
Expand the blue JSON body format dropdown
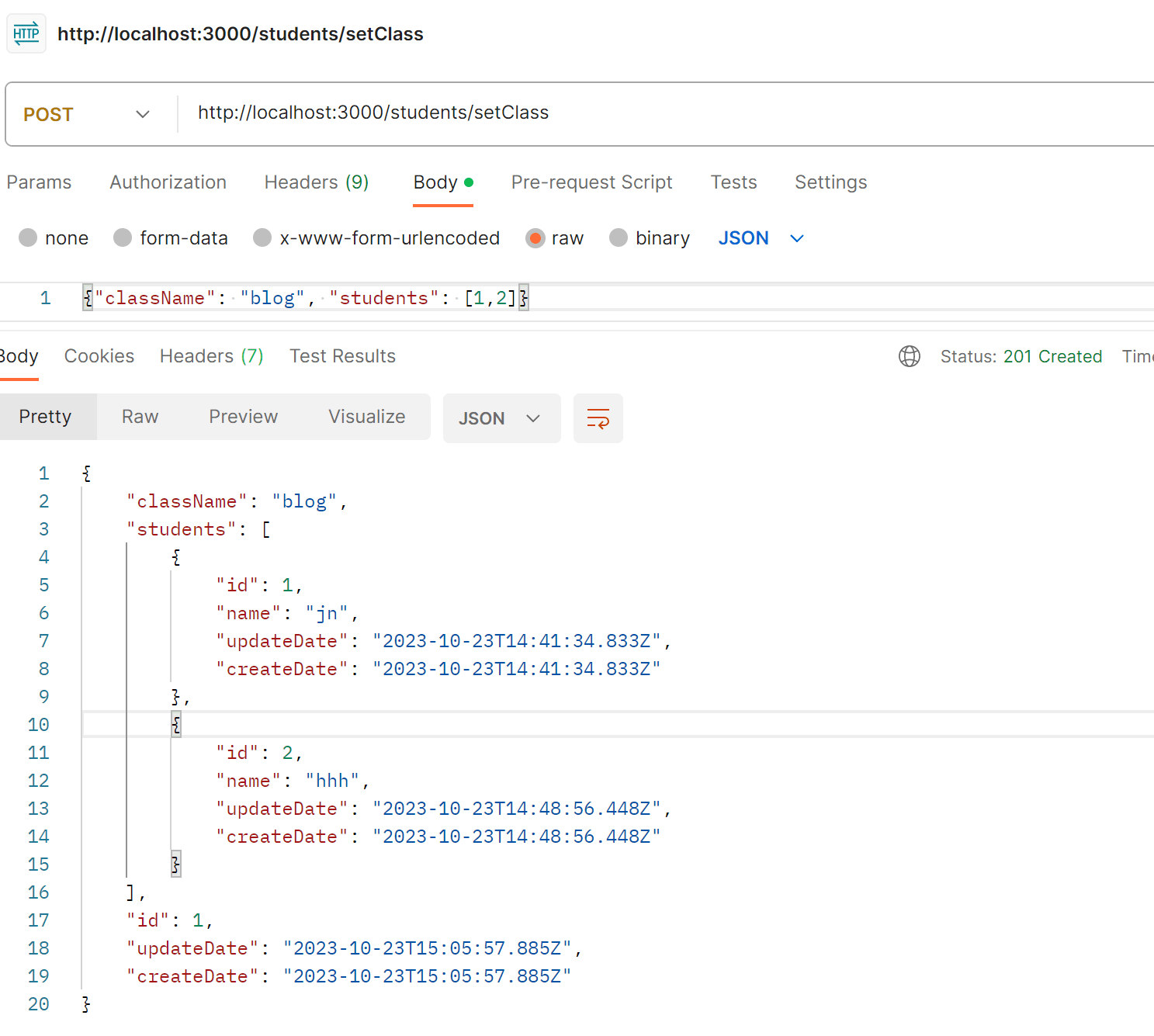761,238
